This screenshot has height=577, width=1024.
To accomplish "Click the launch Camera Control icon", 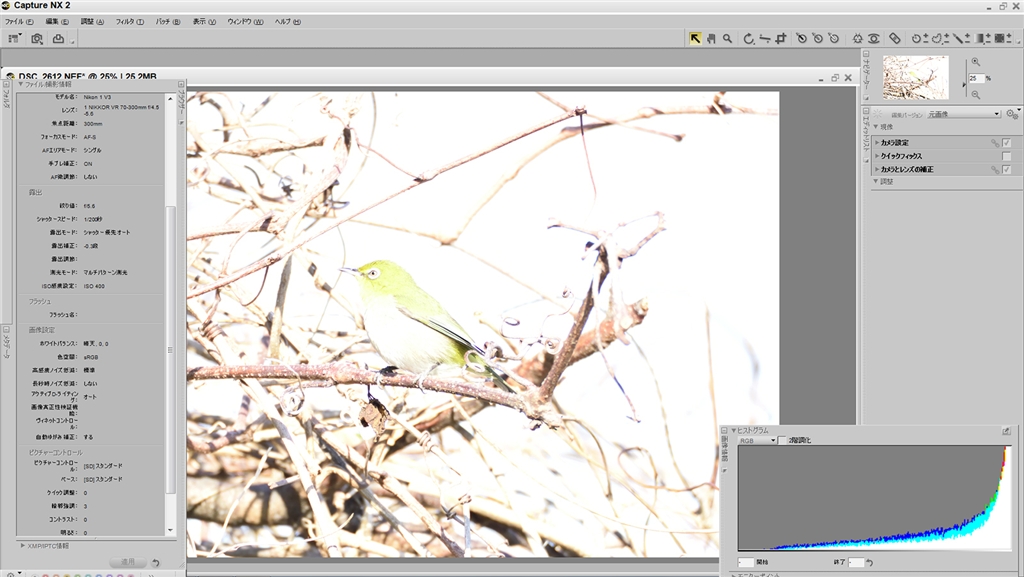I will 37,39.
